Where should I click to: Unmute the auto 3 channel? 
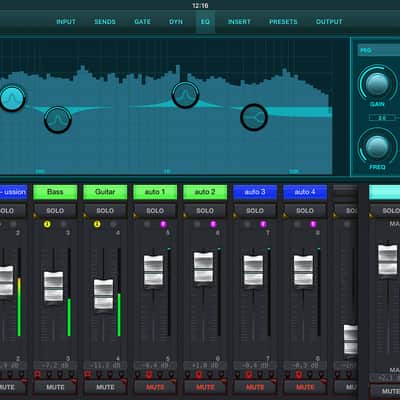click(x=255, y=387)
